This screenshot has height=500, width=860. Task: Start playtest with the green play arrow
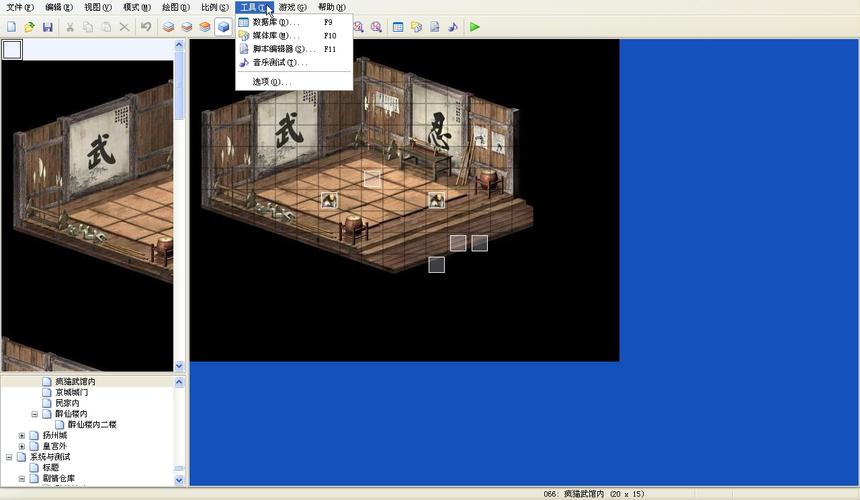(x=475, y=27)
